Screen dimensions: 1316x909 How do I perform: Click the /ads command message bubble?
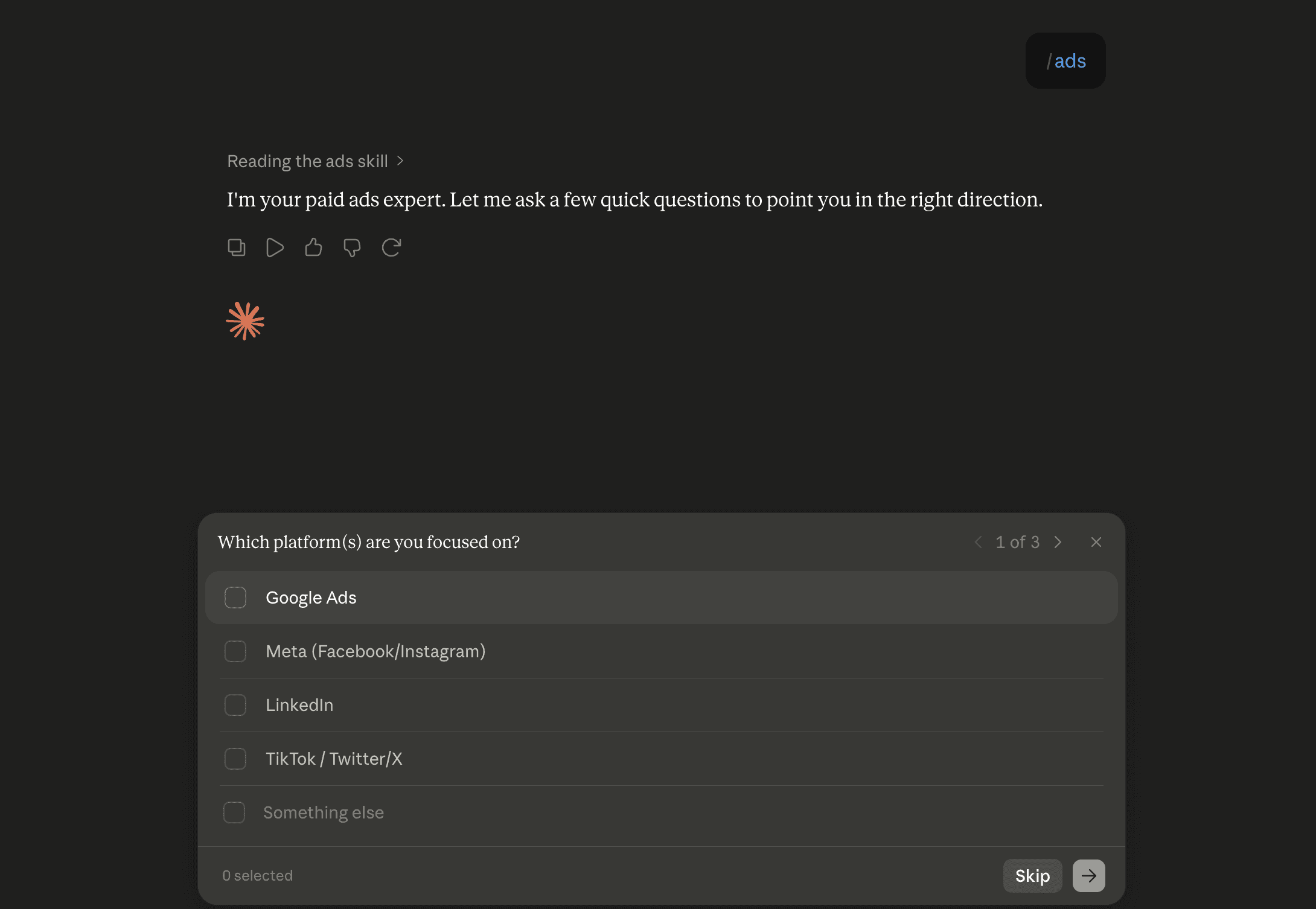tap(1065, 61)
